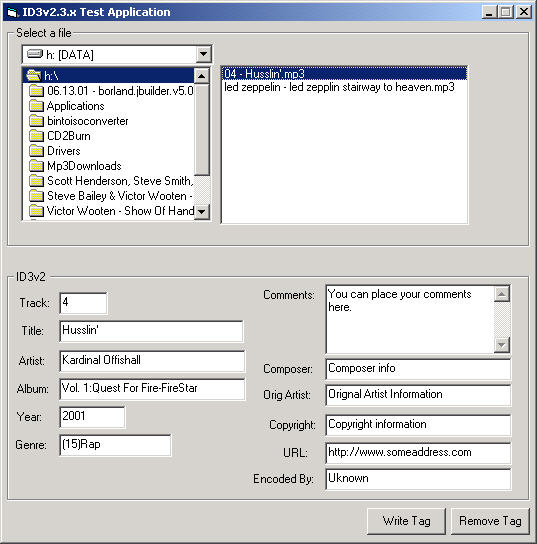Click the Drivers folder icon

(x=36, y=151)
